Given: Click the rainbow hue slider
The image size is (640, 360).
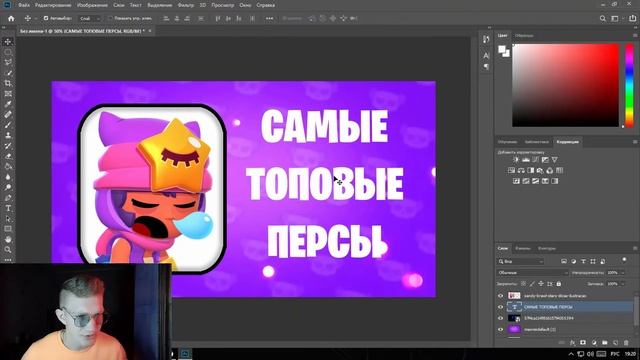Looking at the screenshot, I should tap(629, 85).
